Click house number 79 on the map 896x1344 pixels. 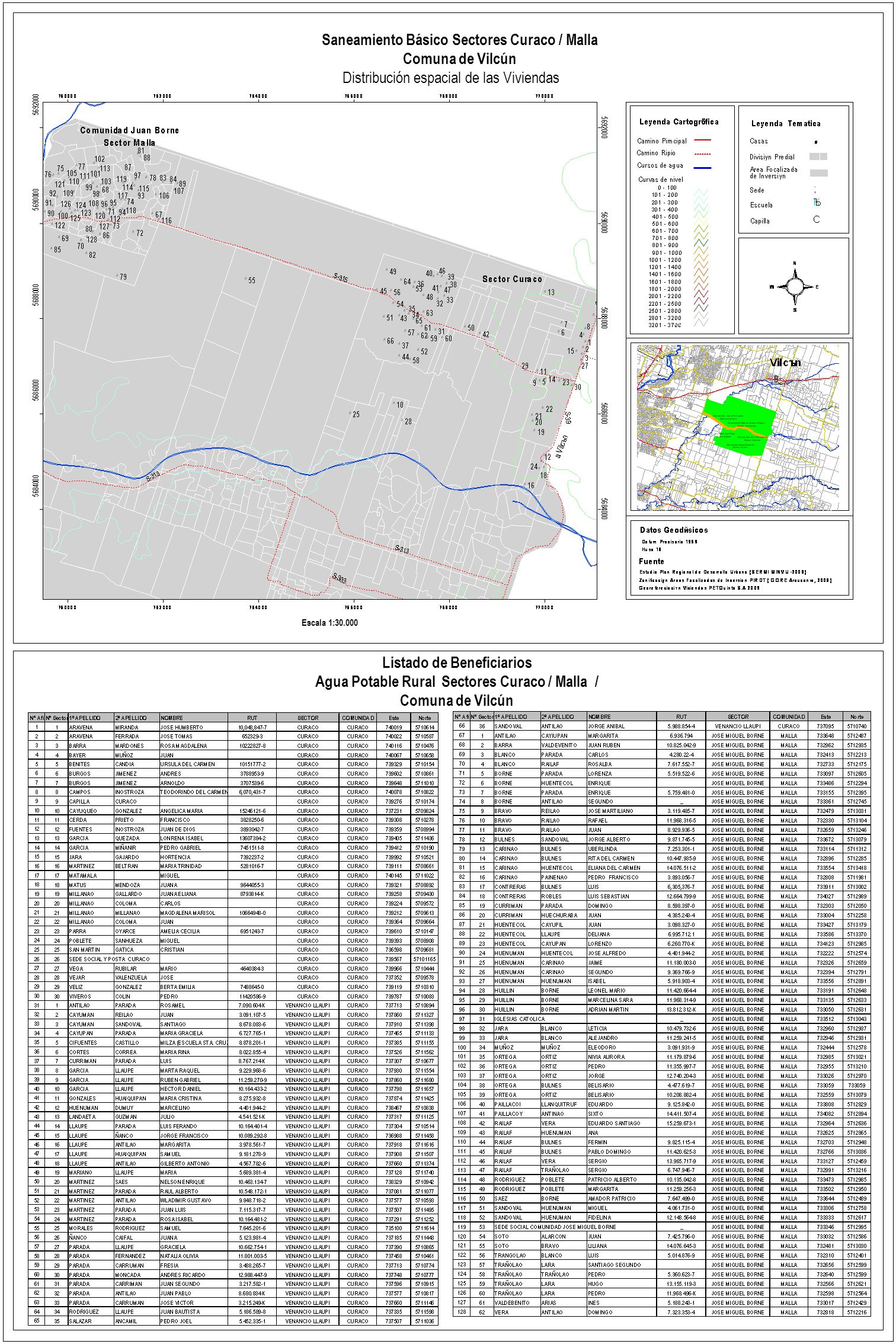(x=123, y=277)
